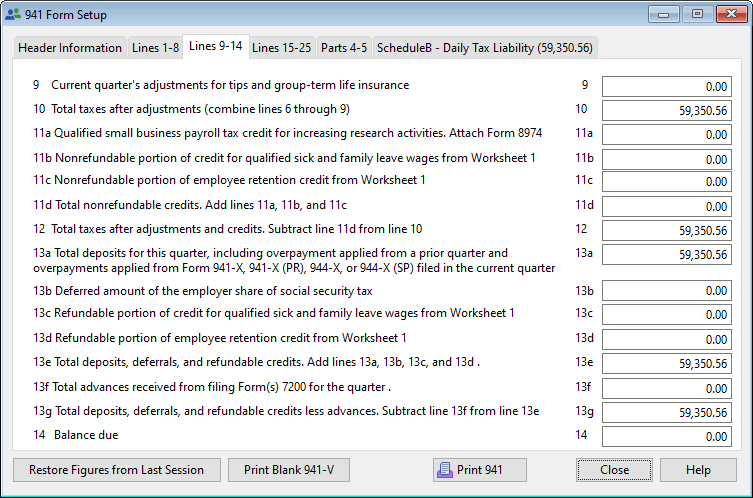This screenshot has height=498, width=753.
Task: Click line 13f total advances field
Action: (x=667, y=388)
